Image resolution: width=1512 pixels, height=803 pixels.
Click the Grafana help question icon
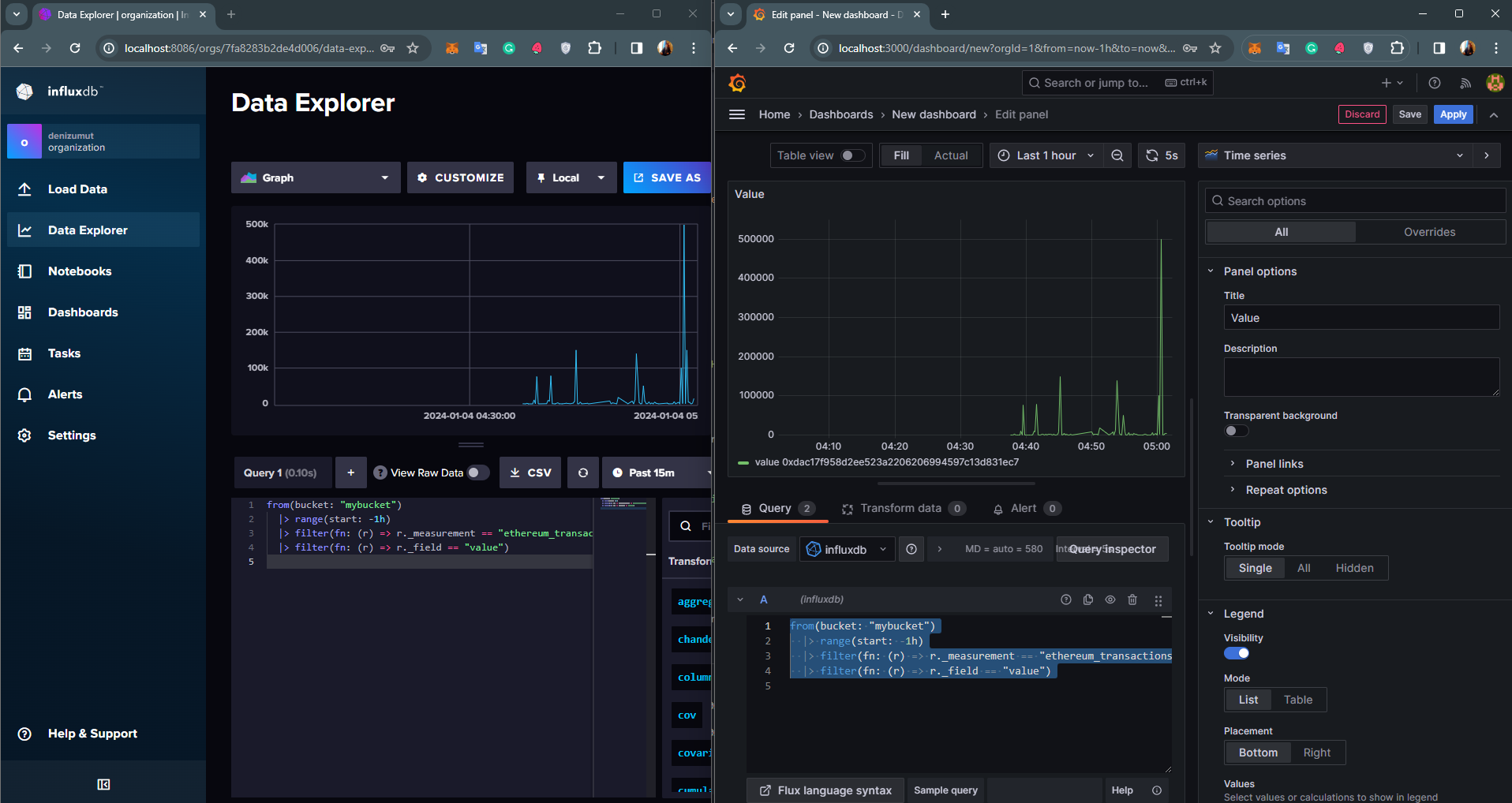[x=1435, y=83]
